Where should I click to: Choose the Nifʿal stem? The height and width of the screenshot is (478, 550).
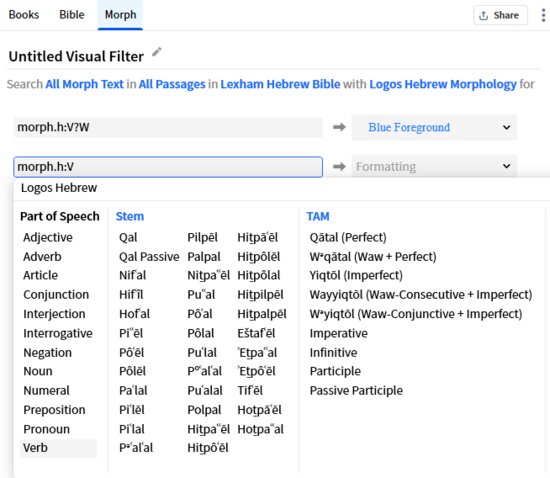click(x=133, y=275)
